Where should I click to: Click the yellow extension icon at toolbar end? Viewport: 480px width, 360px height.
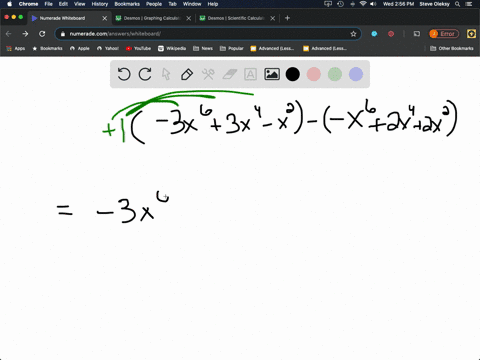[471, 34]
